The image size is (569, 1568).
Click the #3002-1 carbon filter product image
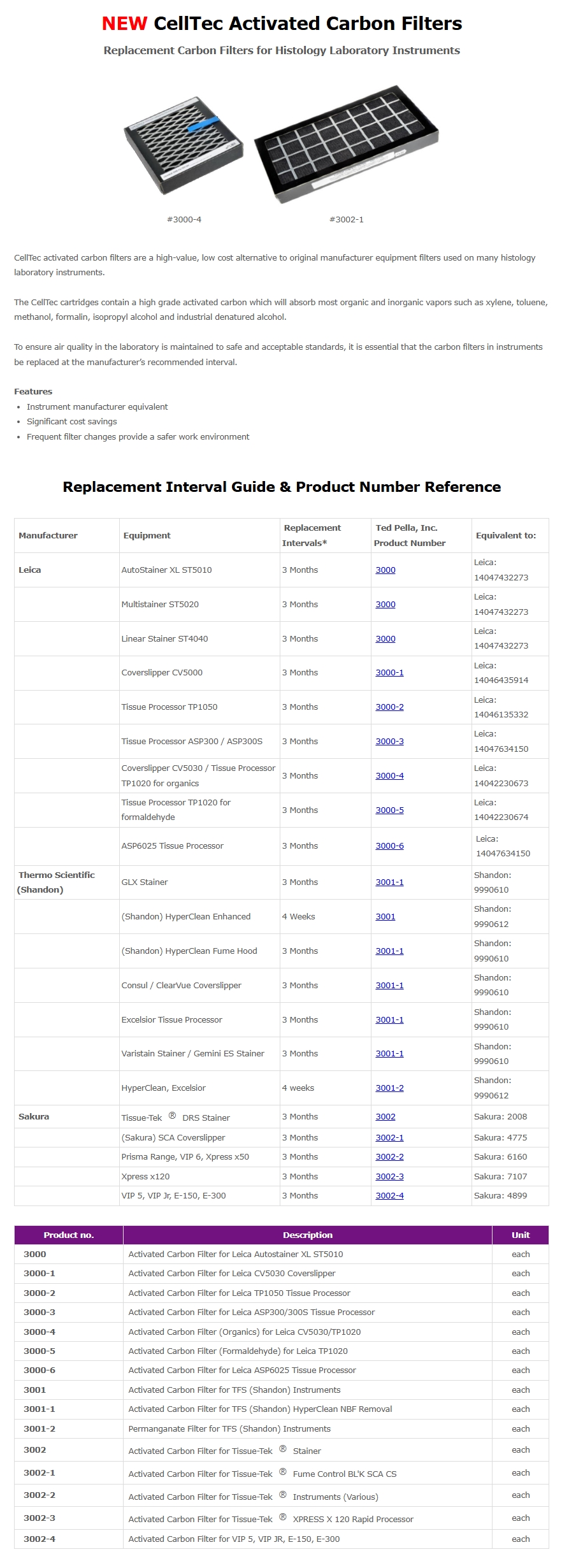(346, 145)
